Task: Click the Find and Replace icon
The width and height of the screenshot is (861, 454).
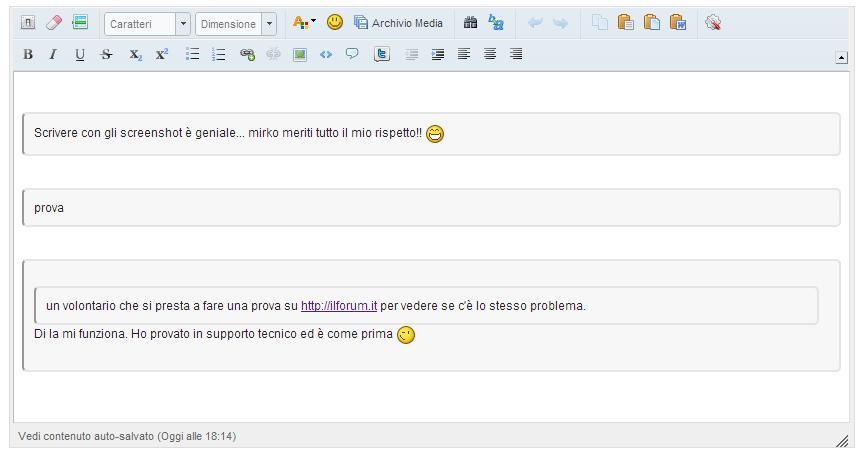Action: 496,23
